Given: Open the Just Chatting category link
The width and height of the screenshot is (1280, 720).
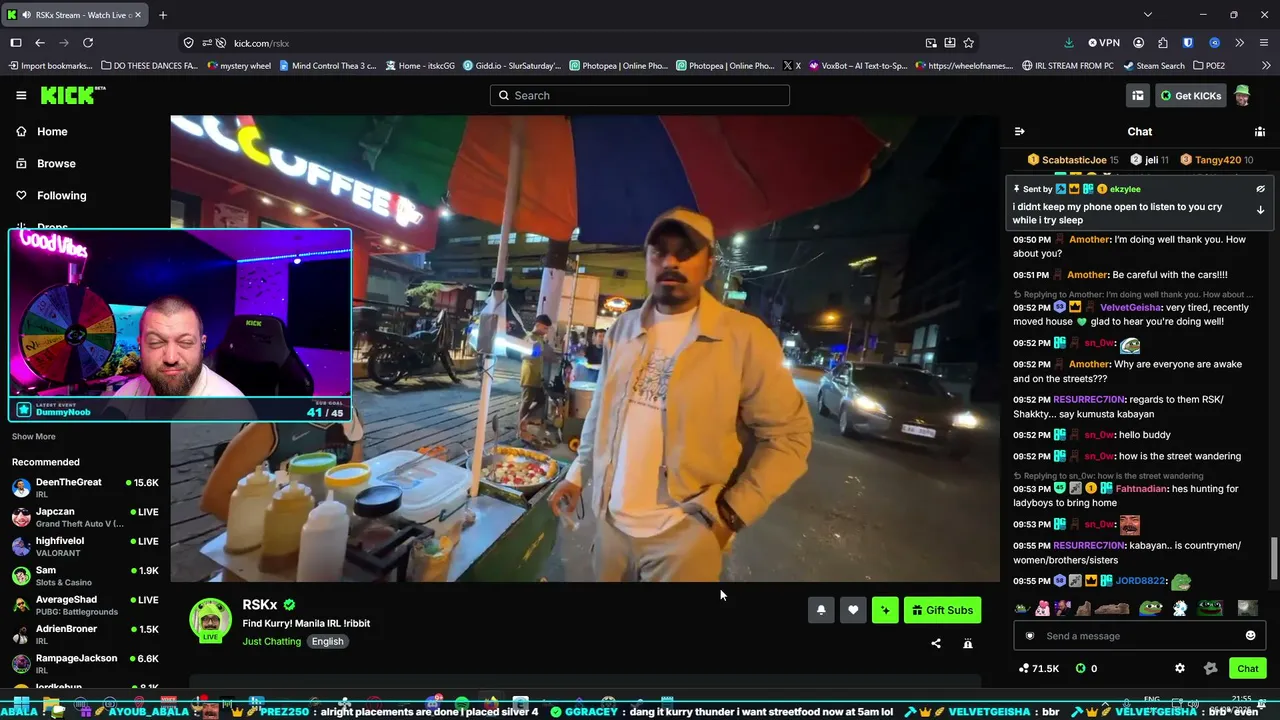Looking at the screenshot, I should coord(271,642).
